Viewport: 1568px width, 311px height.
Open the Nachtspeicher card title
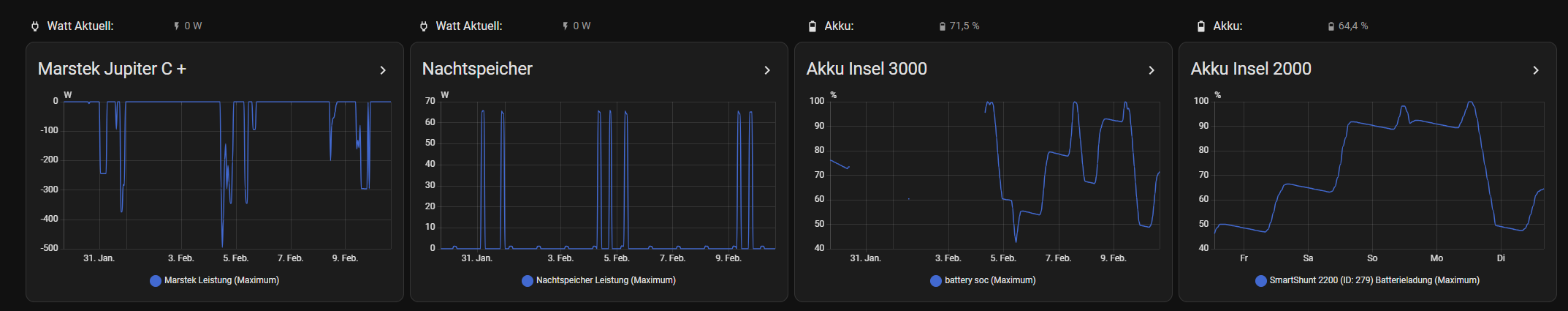coord(477,69)
